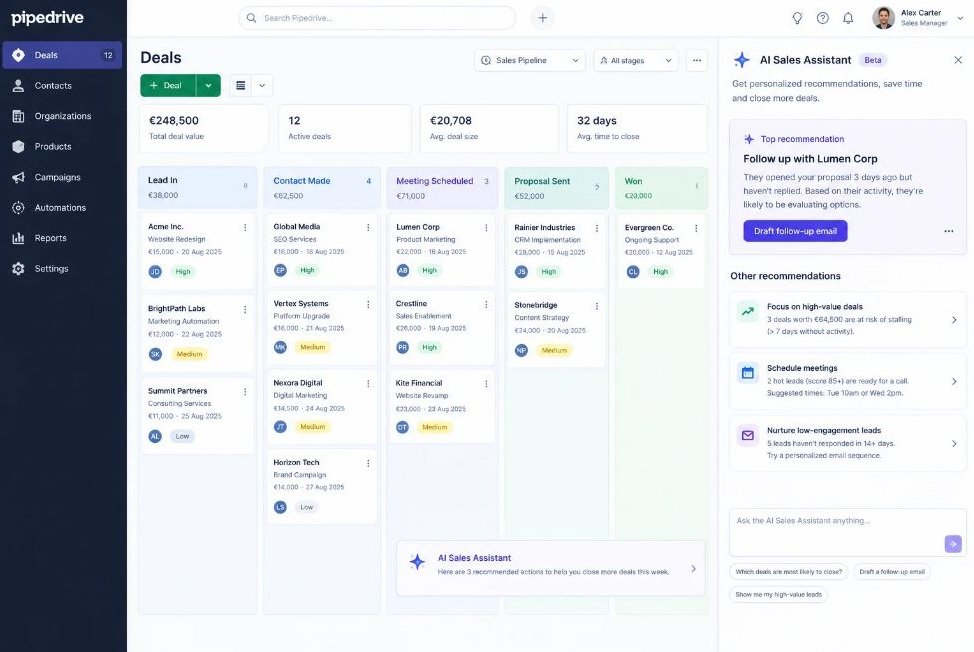Open the Evergreen Co. card options menu

(696, 229)
